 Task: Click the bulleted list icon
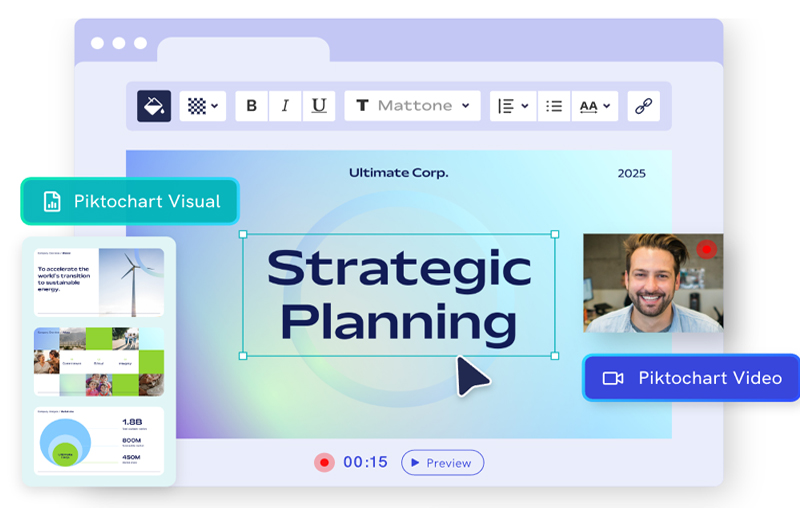click(554, 106)
